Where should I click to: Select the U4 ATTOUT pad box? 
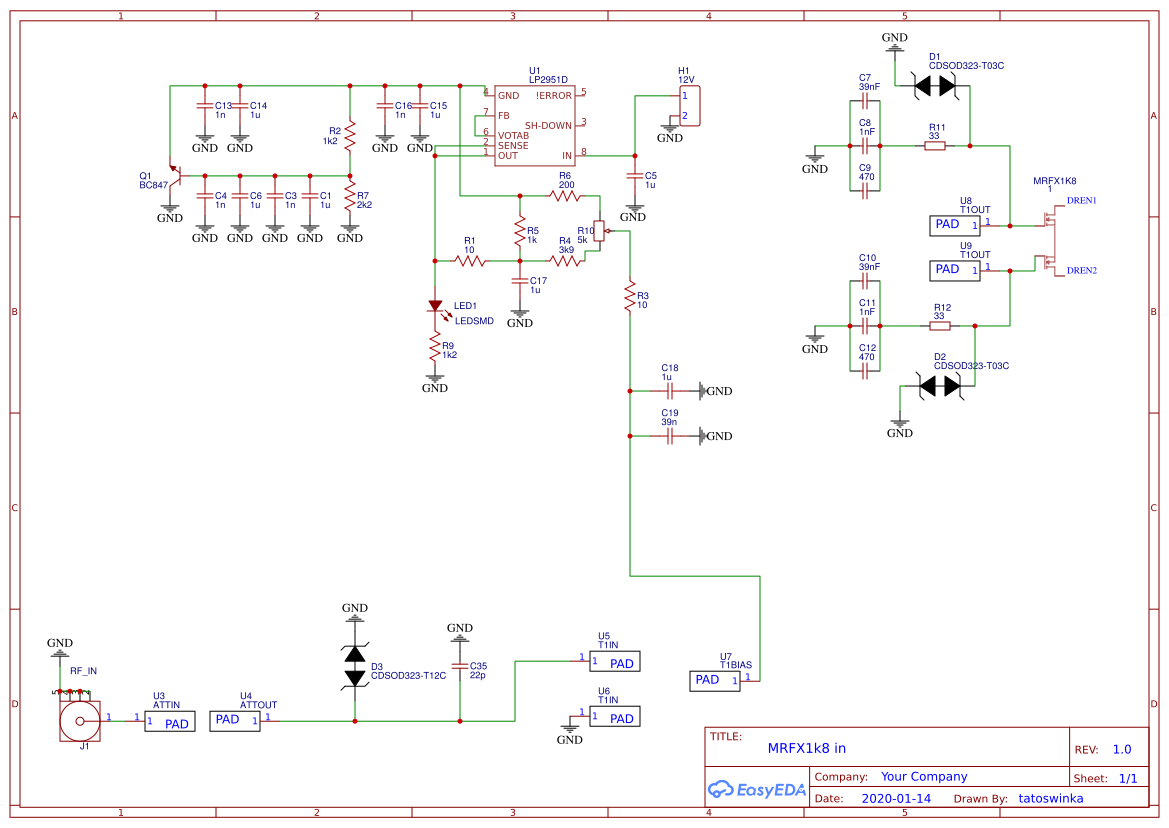(235, 721)
